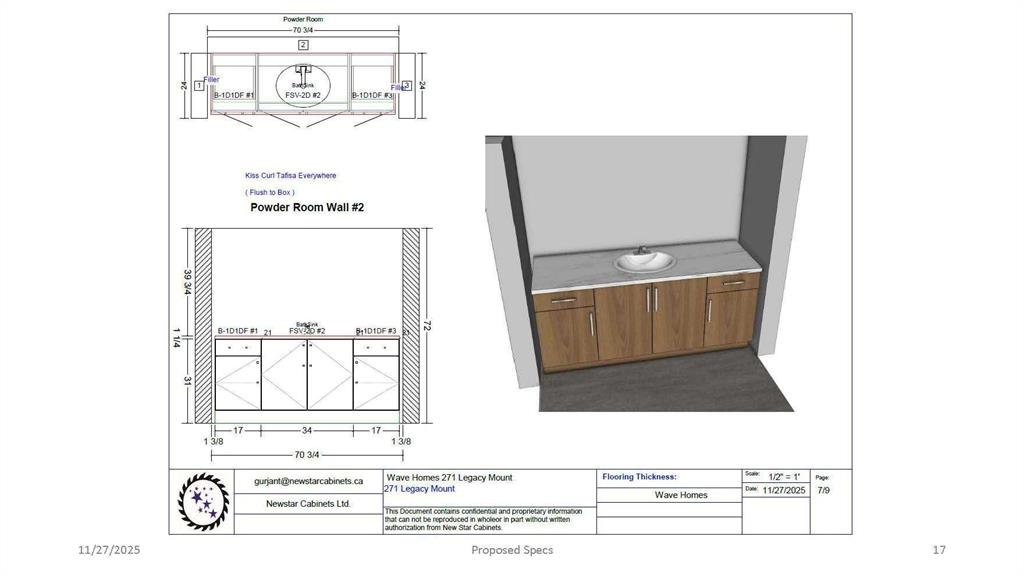The height and width of the screenshot is (576, 1024).
Task: Select wall marker 3 box at plan right
Action: pos(407,86)
